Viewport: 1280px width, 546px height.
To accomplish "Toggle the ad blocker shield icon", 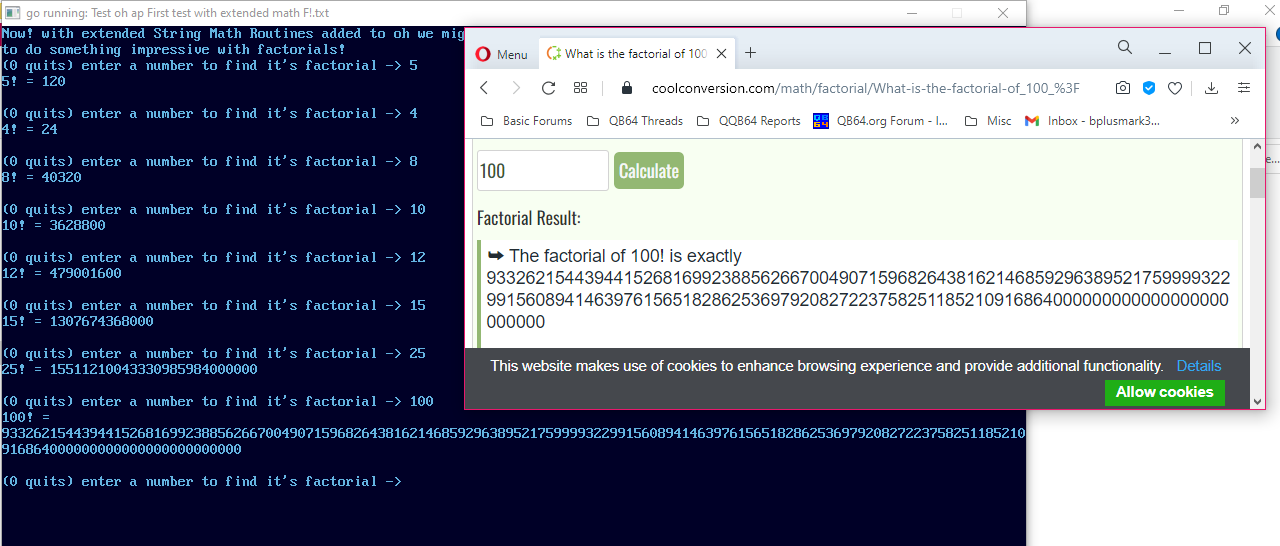I will (x=1149, y=88).
